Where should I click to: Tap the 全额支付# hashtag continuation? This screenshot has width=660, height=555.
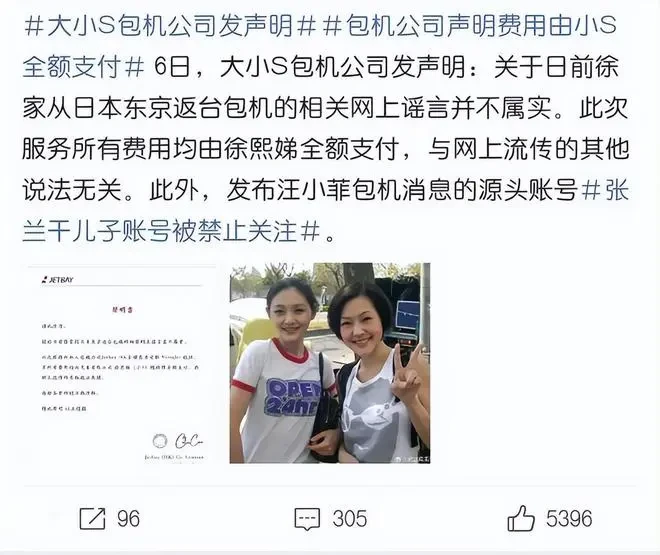pyautogui.click(x=83, y=67)
